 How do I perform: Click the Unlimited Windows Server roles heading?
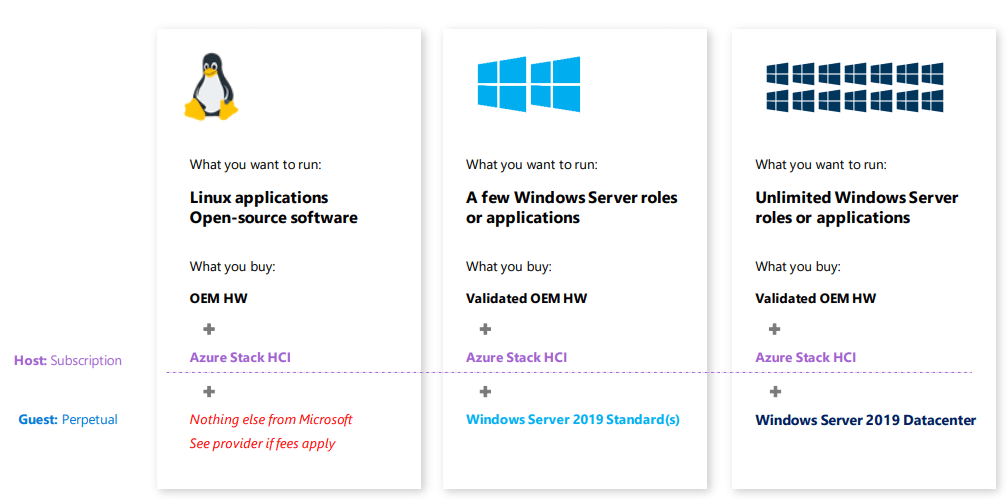pos(856,207)
